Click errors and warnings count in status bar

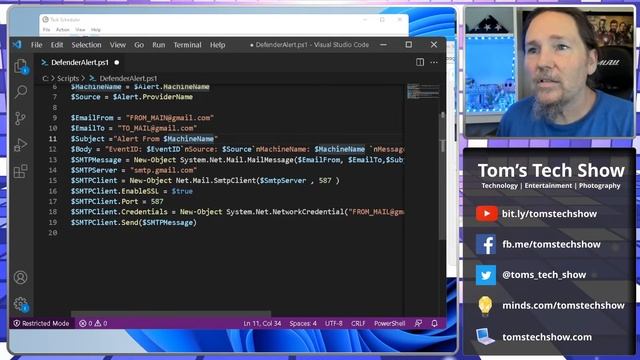pyautogui.click(x=93, y=323)
